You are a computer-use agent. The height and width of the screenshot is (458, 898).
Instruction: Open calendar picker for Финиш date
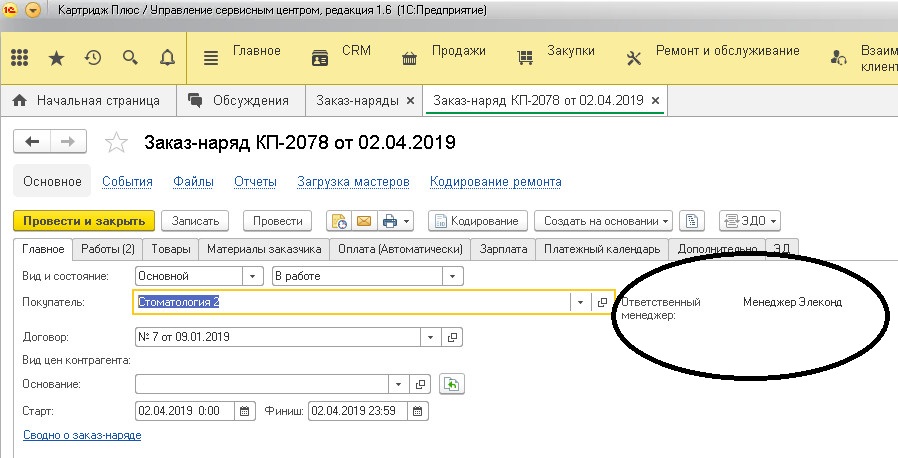418,410
